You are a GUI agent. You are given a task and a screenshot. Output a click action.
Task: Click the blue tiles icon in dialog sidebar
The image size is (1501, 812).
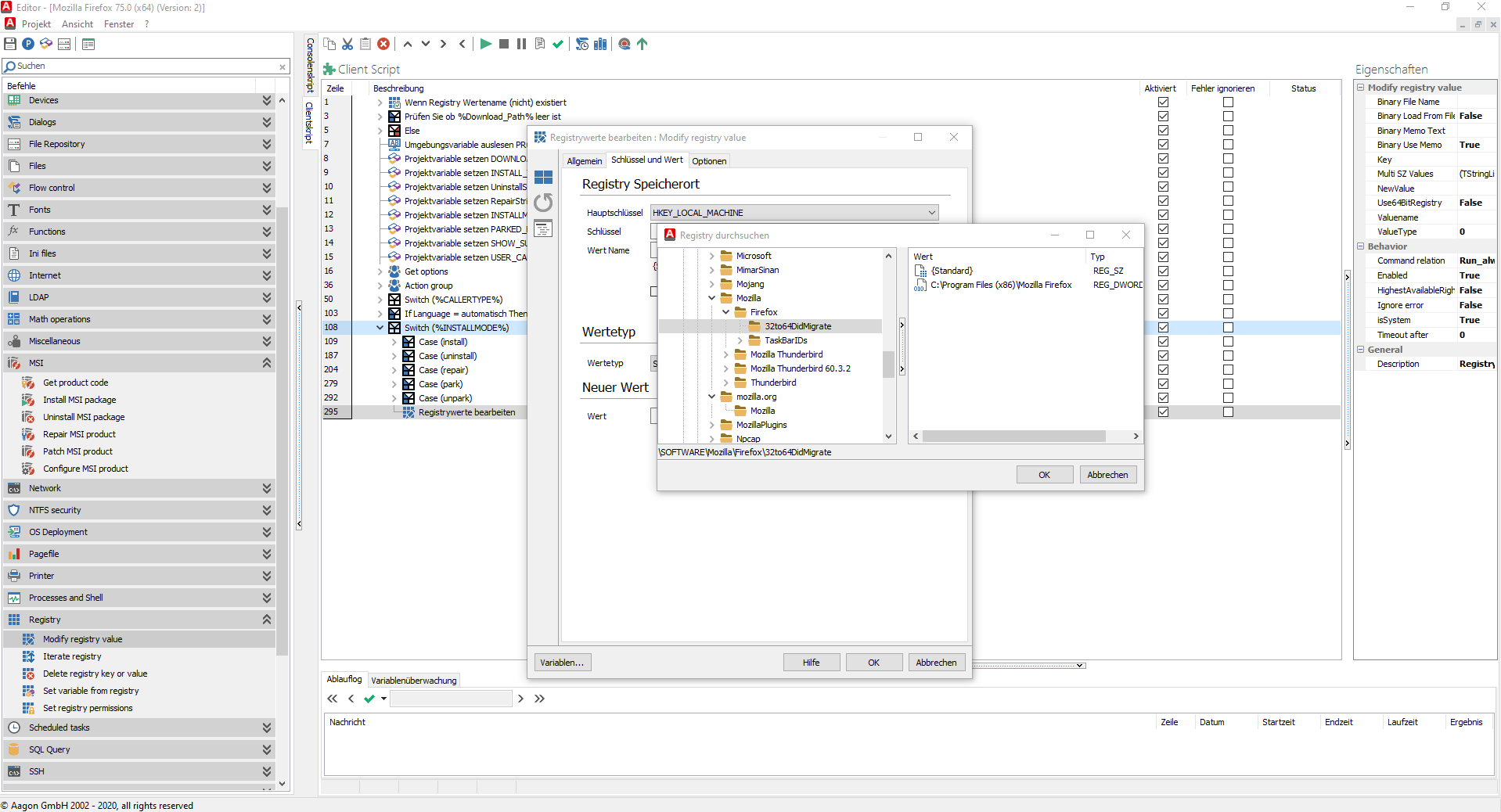pyautogui.click(x=543, y=178)
